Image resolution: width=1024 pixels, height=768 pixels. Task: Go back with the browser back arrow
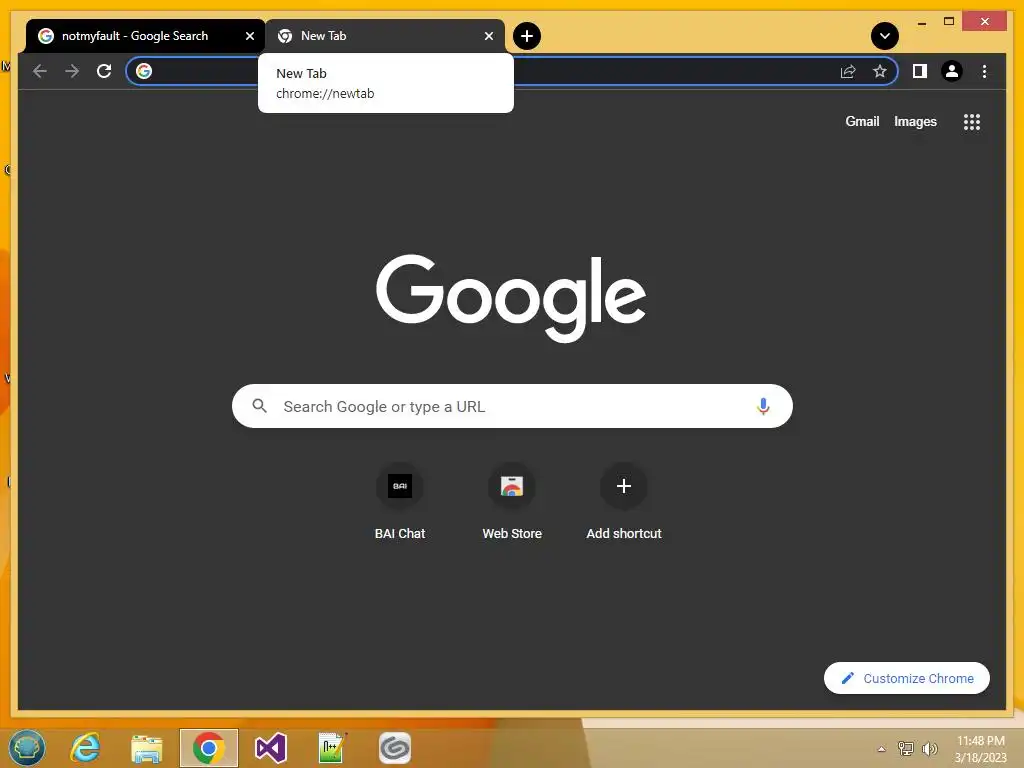tap(40, 71)
